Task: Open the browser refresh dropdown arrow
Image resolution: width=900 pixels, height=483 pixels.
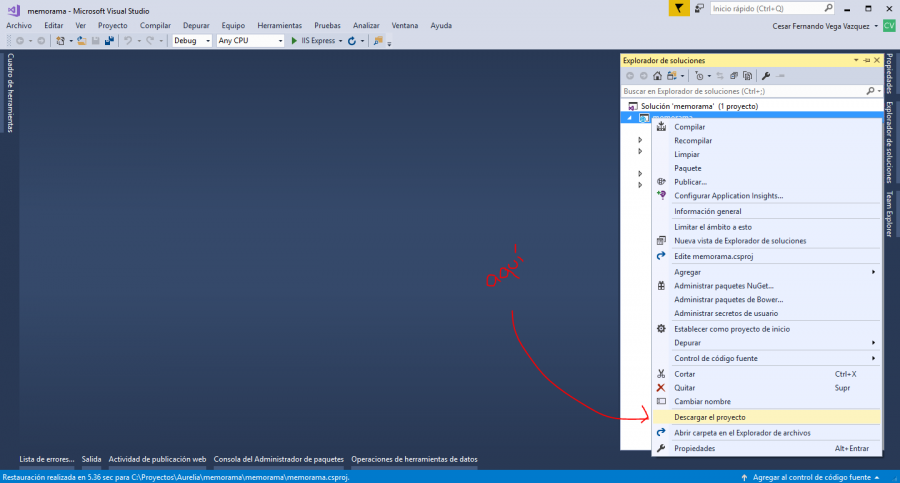Action: [x=362, y=41]
